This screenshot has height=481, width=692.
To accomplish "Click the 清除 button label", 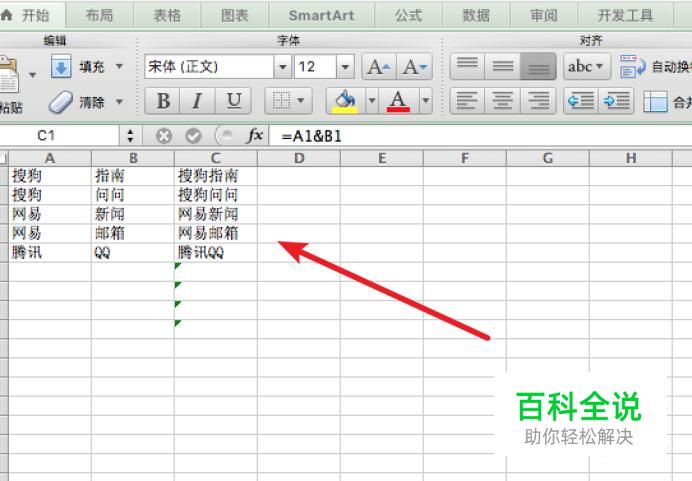I will tap(92, 102).
